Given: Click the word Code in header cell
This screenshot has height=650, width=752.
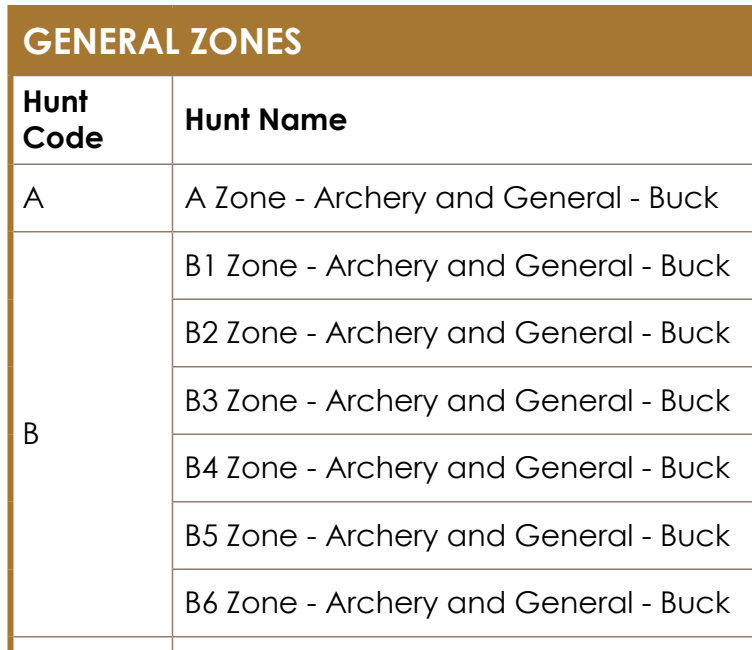Looking at the screenshot, I should coord(63,138).
